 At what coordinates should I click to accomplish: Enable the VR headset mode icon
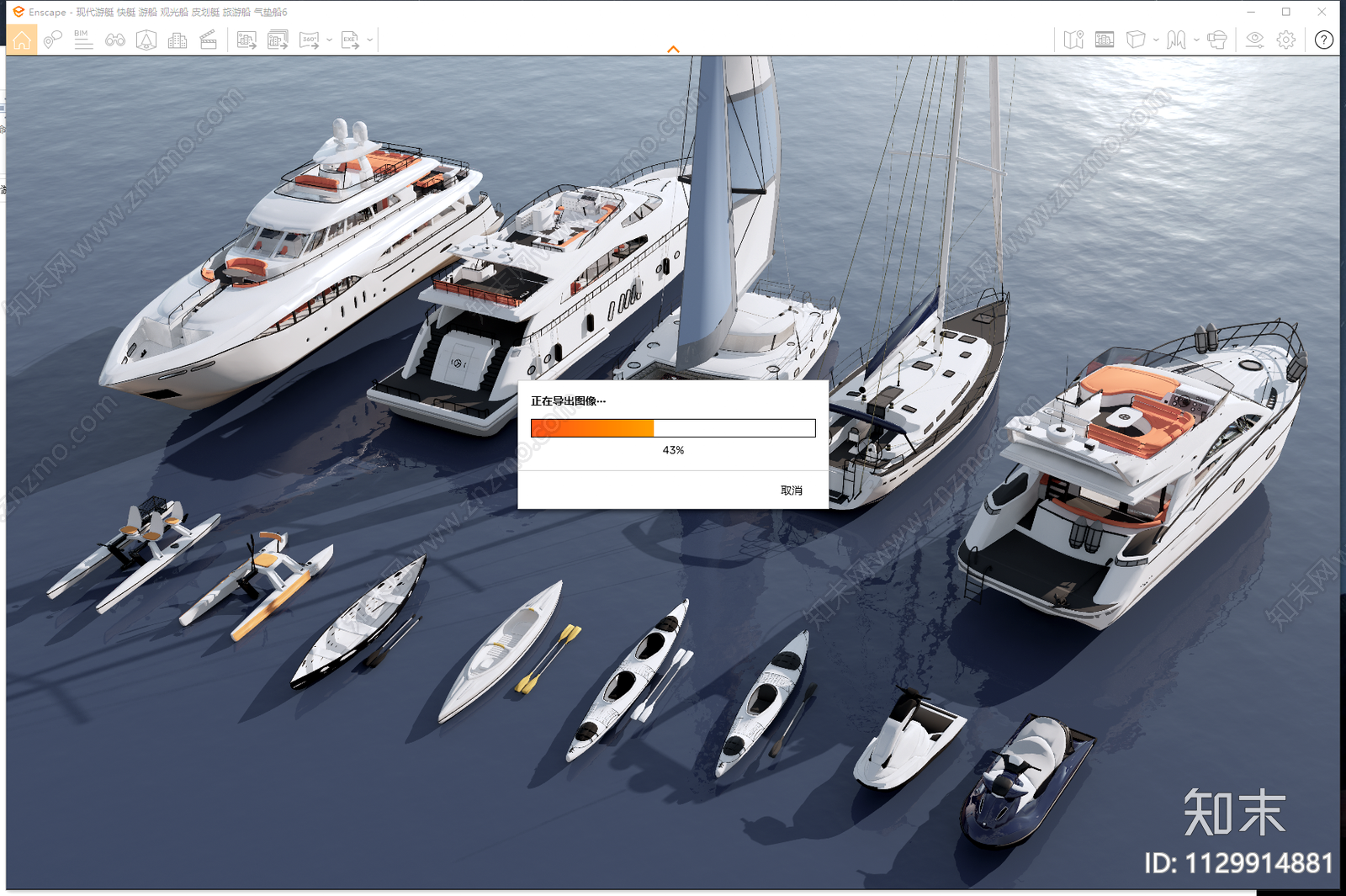(1217, 40)
